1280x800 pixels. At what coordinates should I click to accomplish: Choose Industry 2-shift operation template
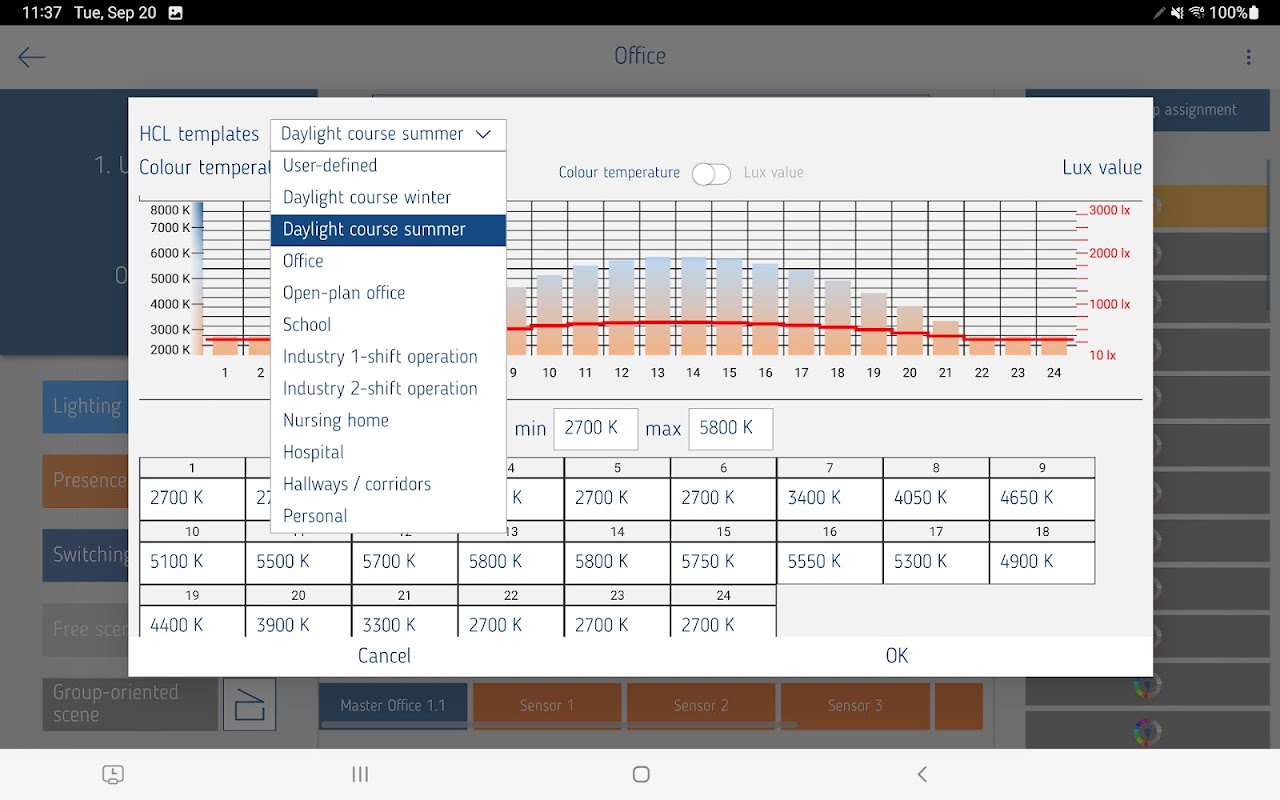(x=380, y=389)
